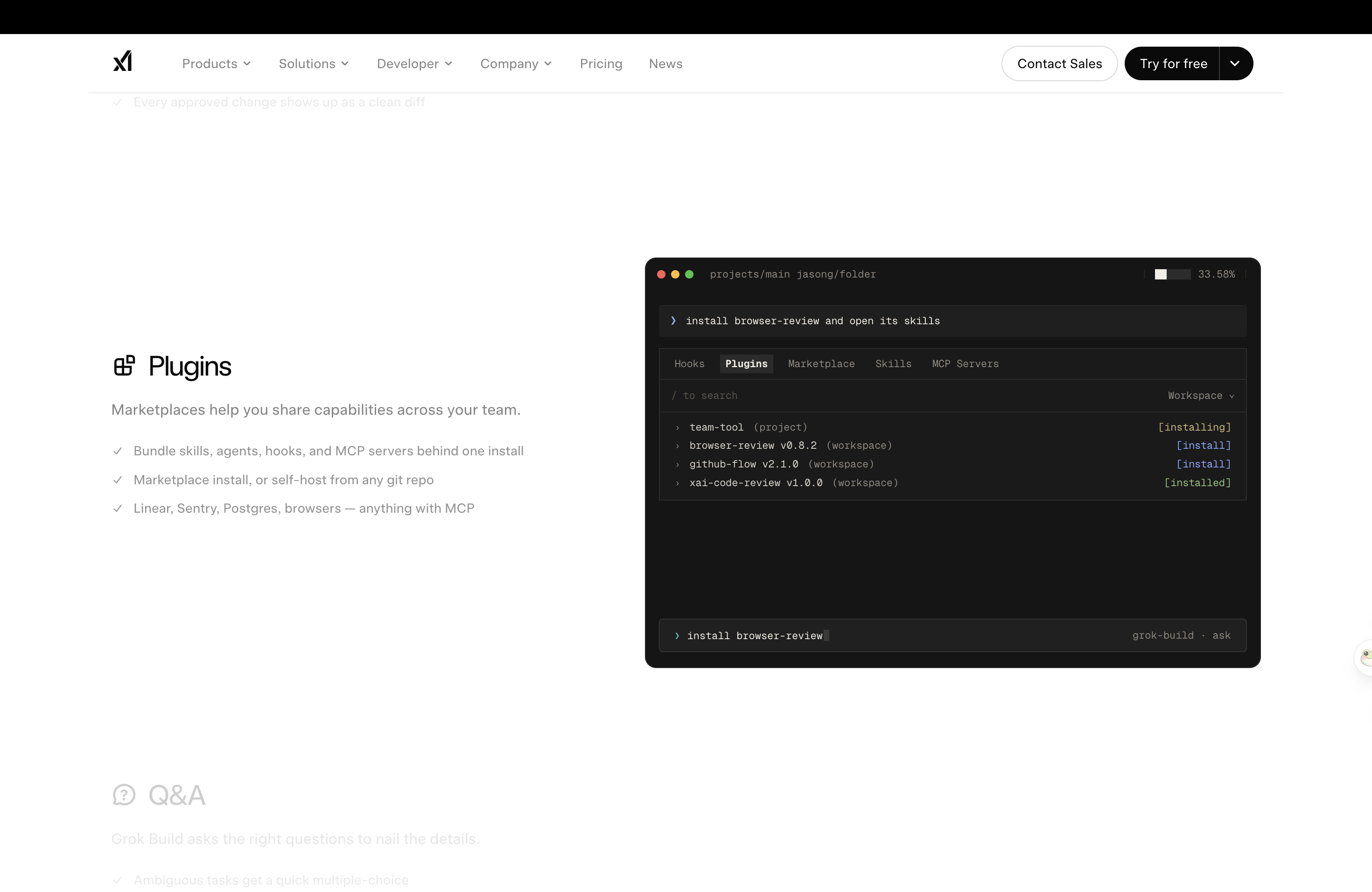Click [installing] status for team-tool
1372x892 pixels.
click(x=1195, y=427)
